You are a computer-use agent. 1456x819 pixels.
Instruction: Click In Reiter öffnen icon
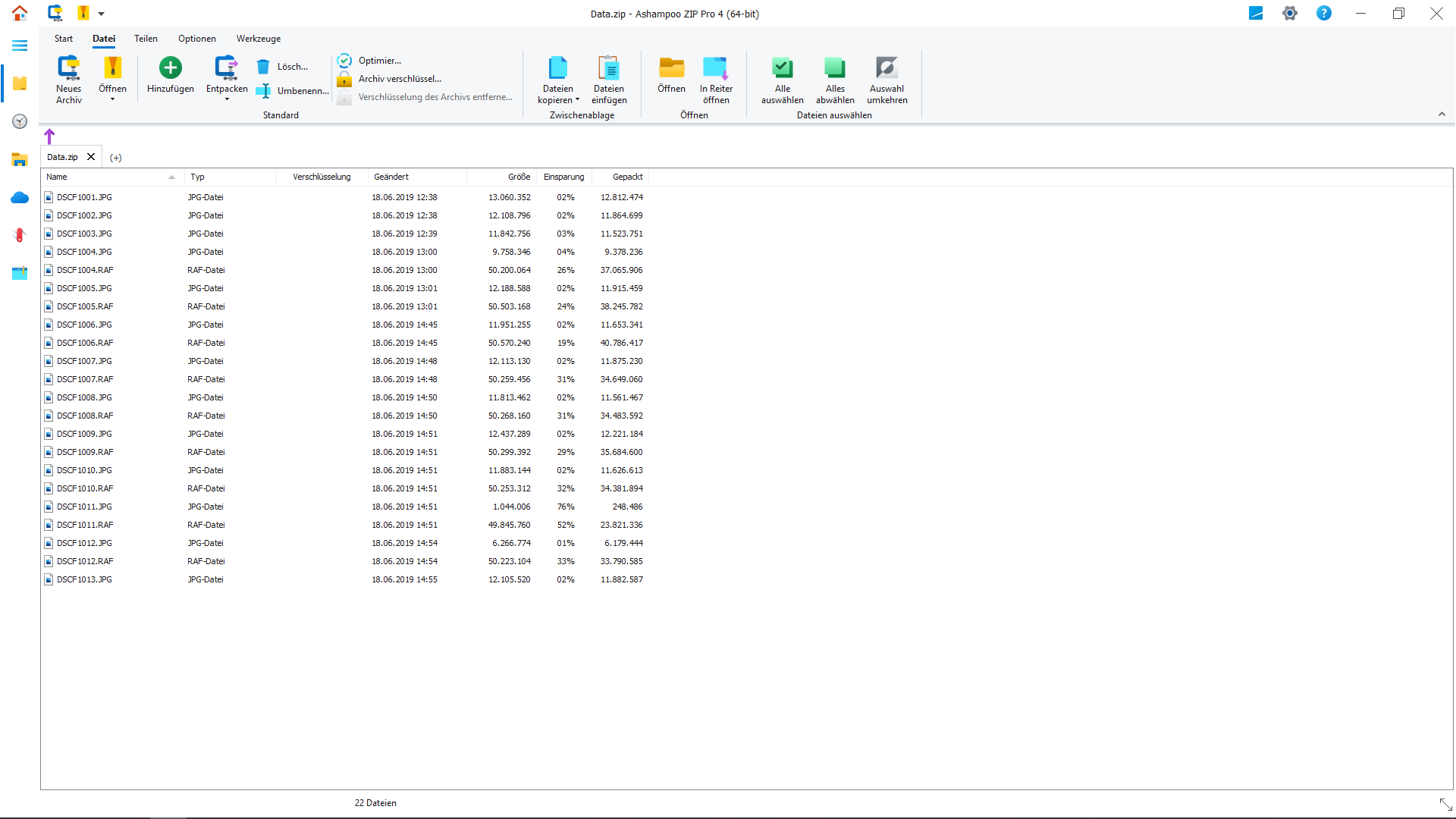pos(716,68)
